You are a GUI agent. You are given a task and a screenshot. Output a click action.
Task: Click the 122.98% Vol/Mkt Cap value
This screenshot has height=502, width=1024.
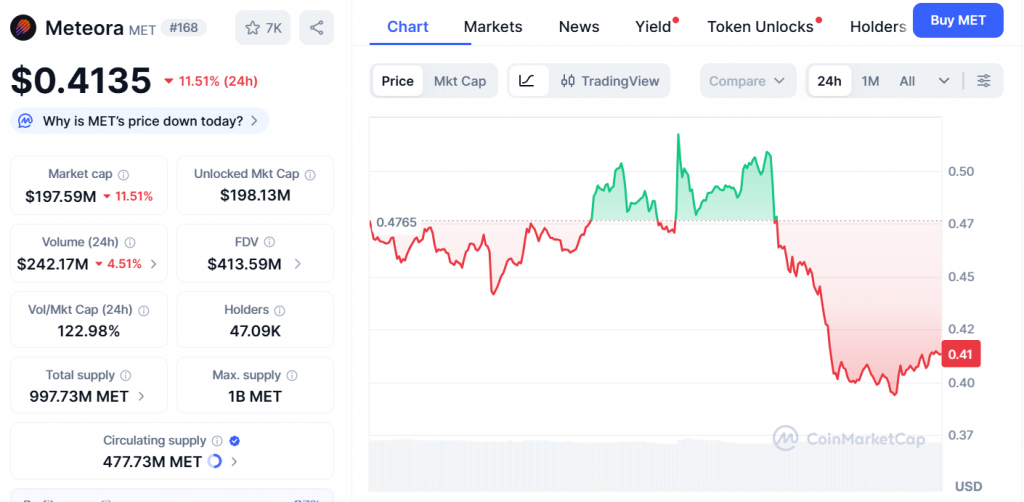tap(89, 331)
